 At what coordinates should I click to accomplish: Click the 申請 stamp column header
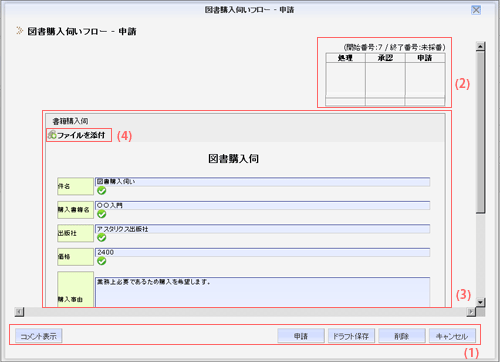425,58
